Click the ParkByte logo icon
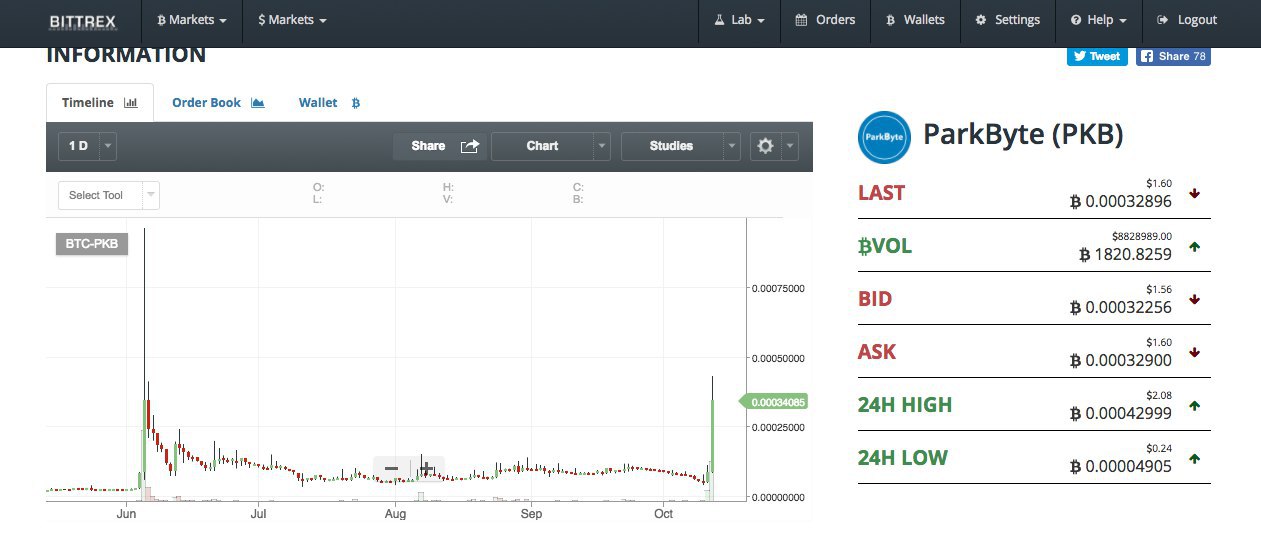The width and height of the screenshot is (1261, 547). pyautogui.click(x=884, y=137)
